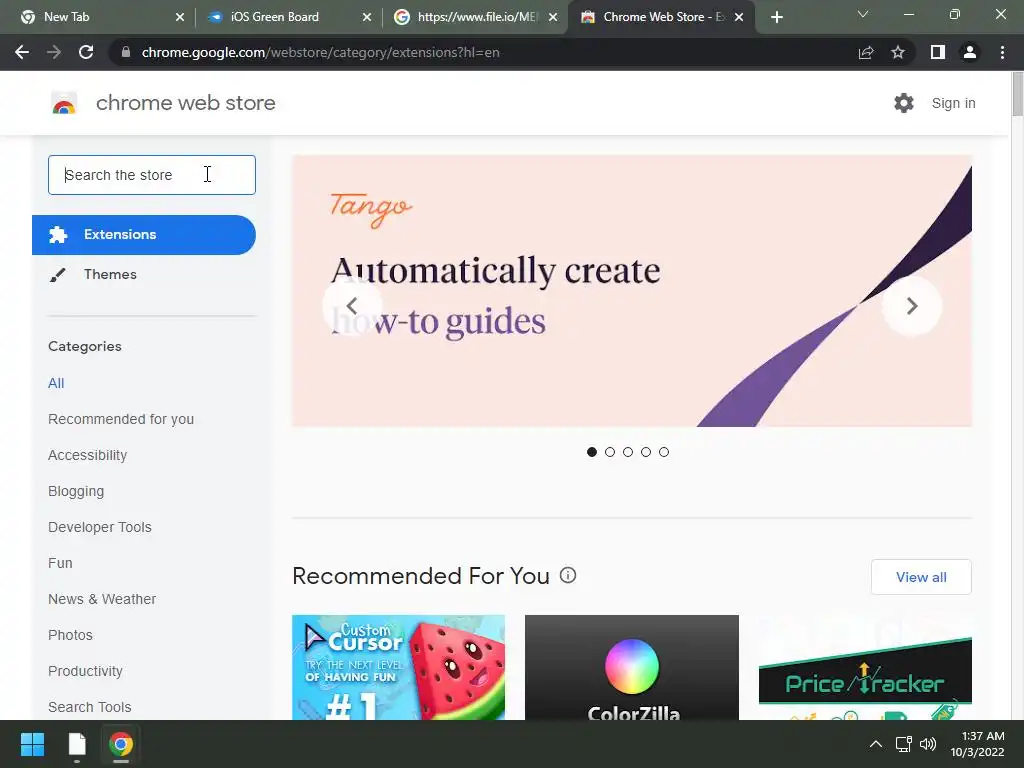Open the Custom Cursor extension card
This screenshot has width=1024, height=768.
click(398, 667)
